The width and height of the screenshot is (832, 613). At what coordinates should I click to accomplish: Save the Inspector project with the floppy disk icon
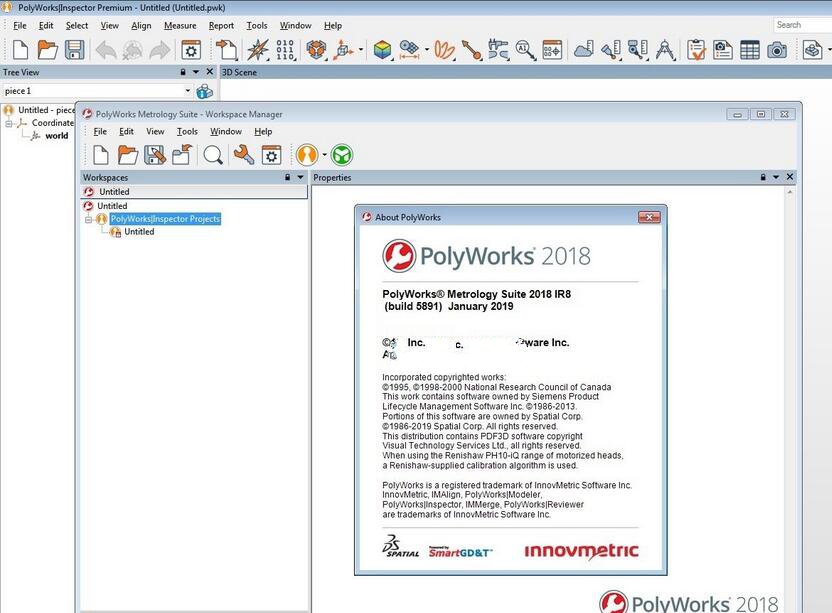point(74,50)
